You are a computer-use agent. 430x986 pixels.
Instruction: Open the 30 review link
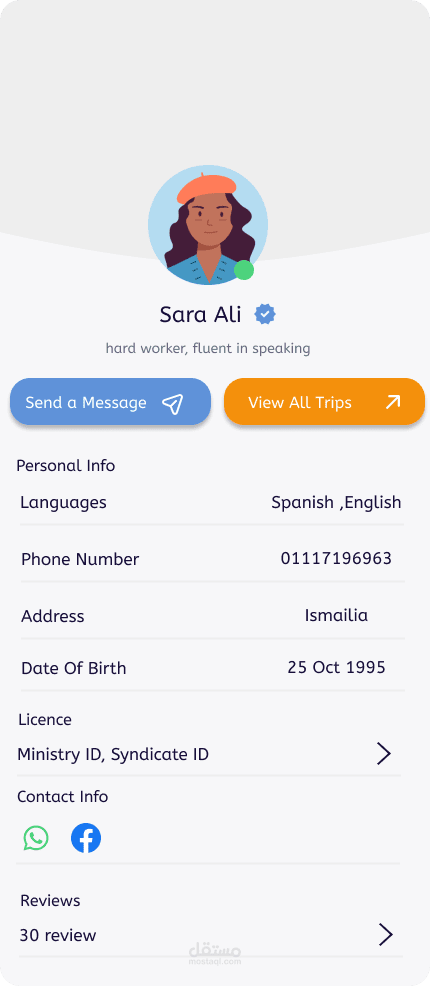click(58, 935)
